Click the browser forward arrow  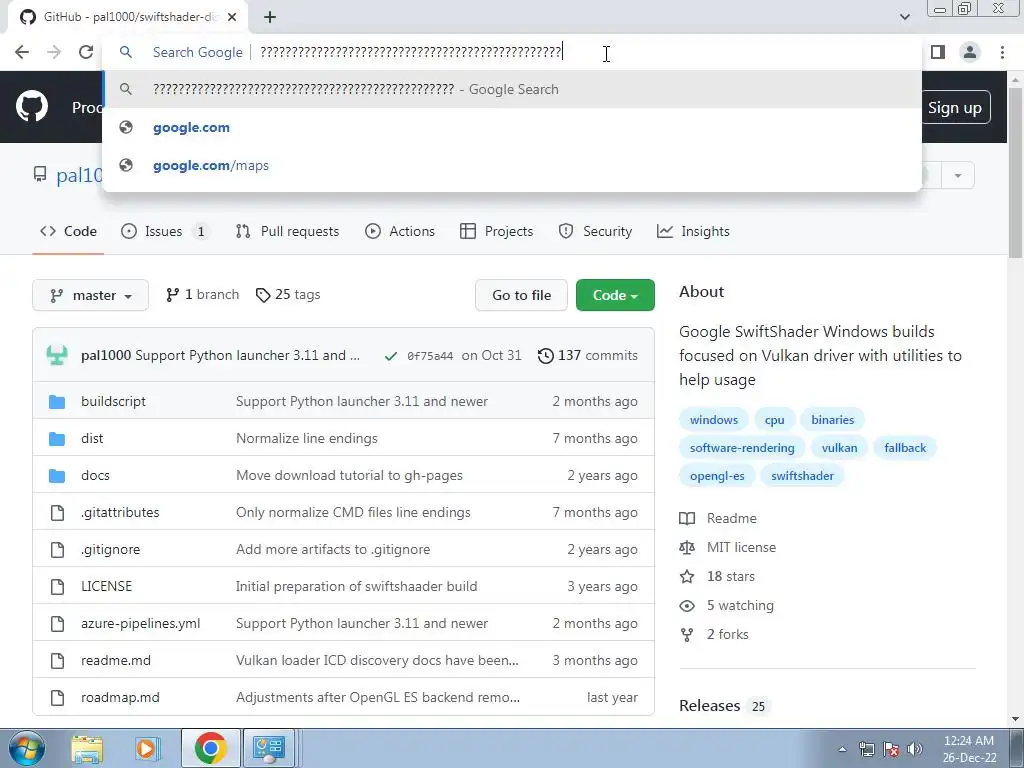point(54,52)
